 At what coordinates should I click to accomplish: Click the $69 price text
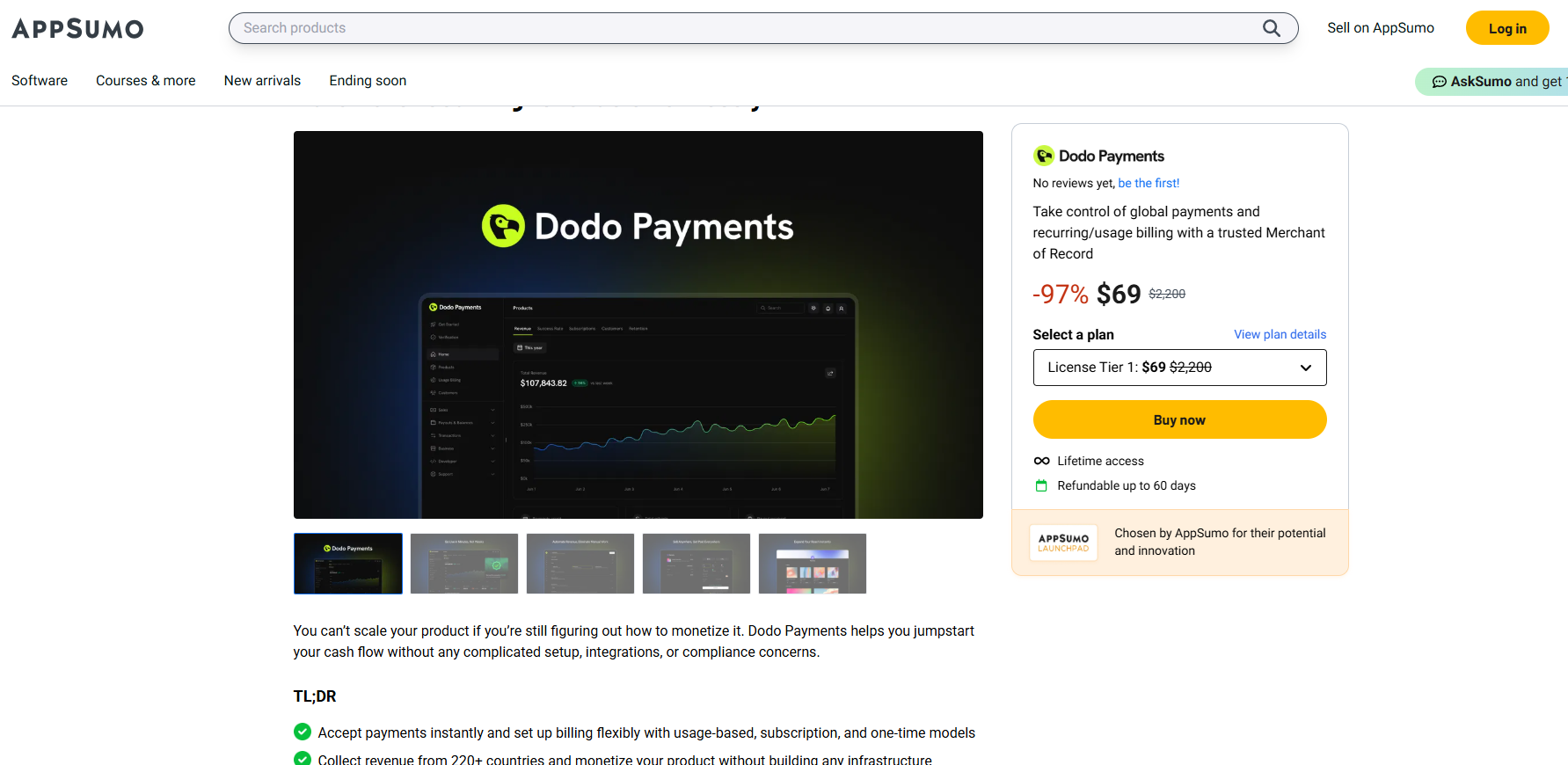[1119, 294]
